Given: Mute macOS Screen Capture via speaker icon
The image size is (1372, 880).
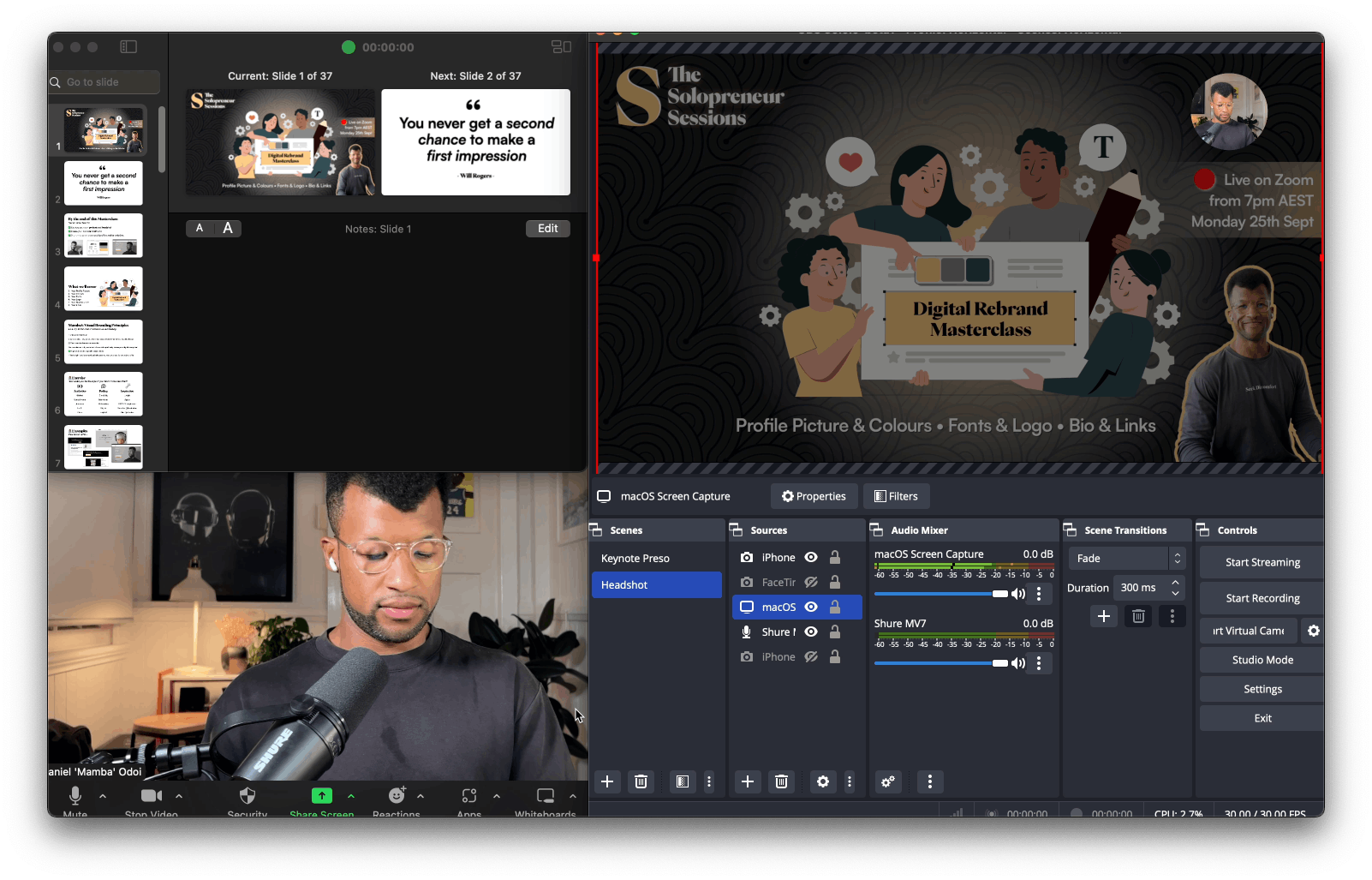Looking at the screenshot, I should point(1018,594).
